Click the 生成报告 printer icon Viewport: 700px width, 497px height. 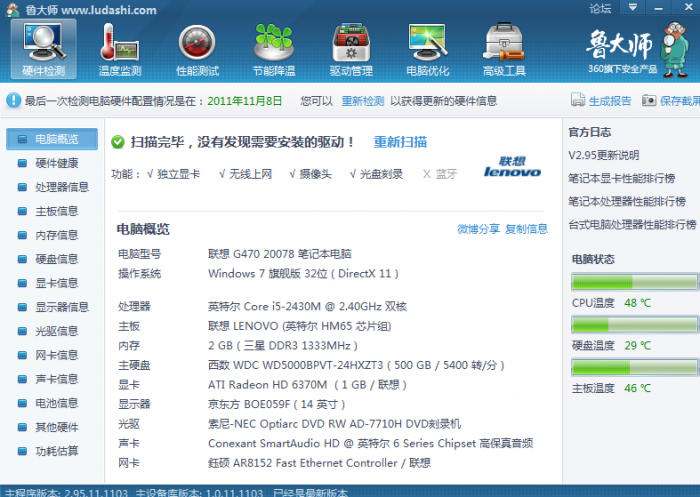tap(578, 100)
